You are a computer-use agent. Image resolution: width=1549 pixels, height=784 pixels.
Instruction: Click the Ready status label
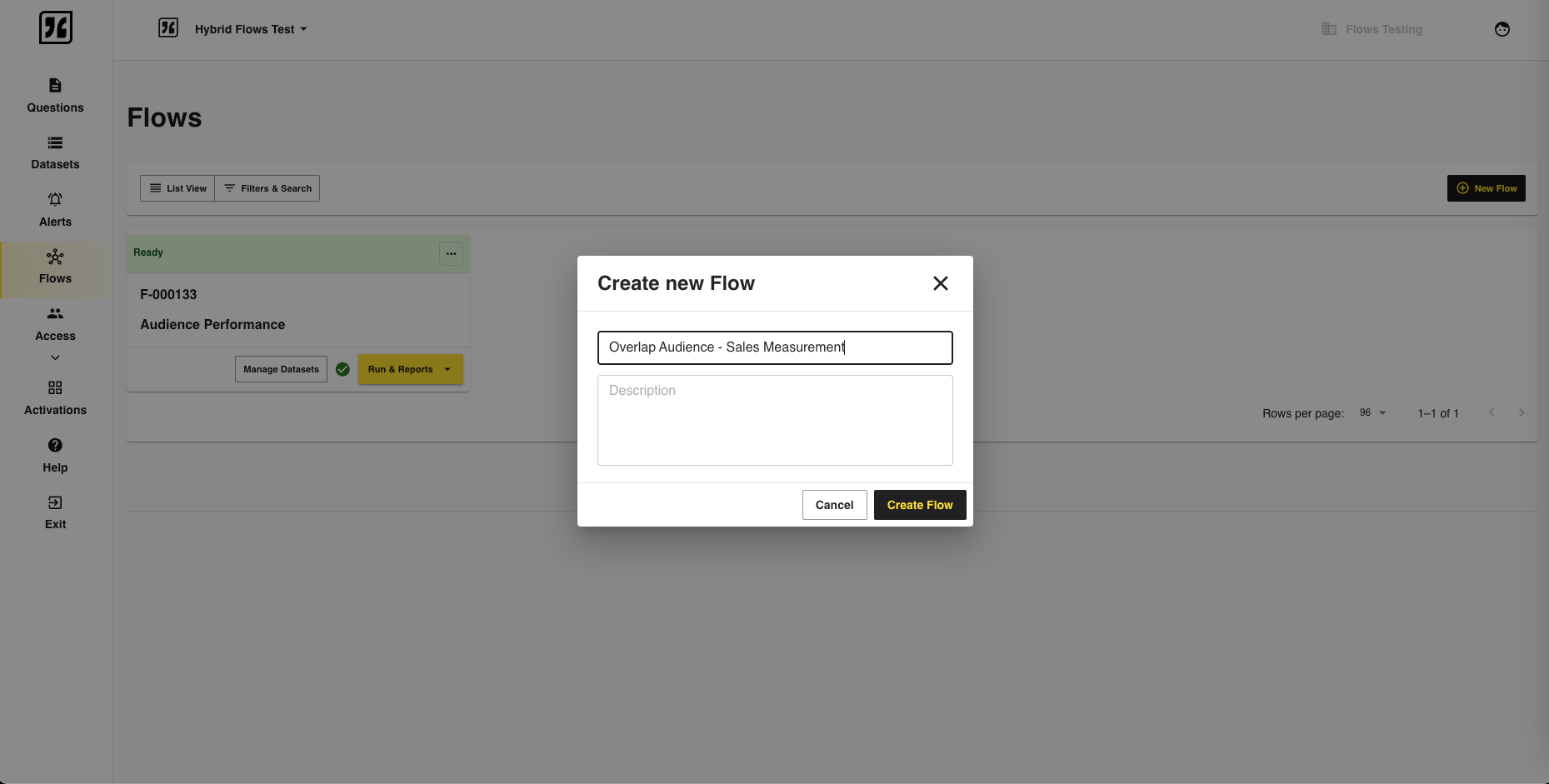(x=148, y=252)
